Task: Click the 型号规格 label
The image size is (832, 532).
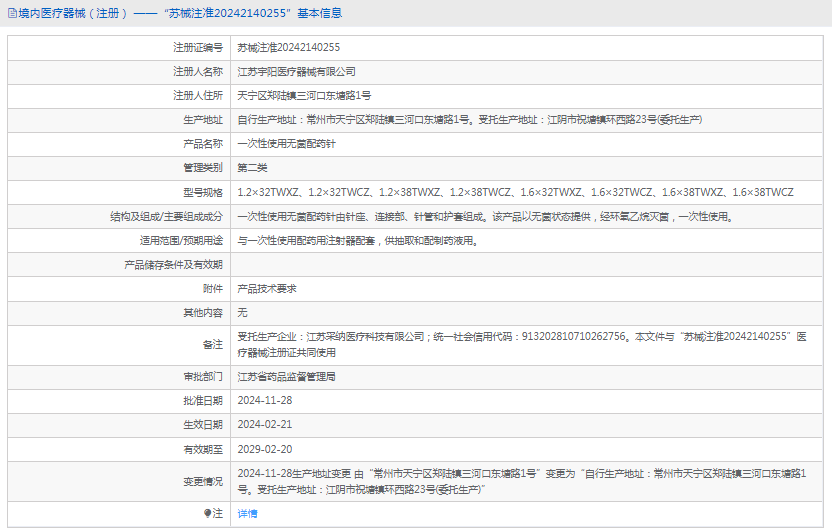Action: coord(203,193)
